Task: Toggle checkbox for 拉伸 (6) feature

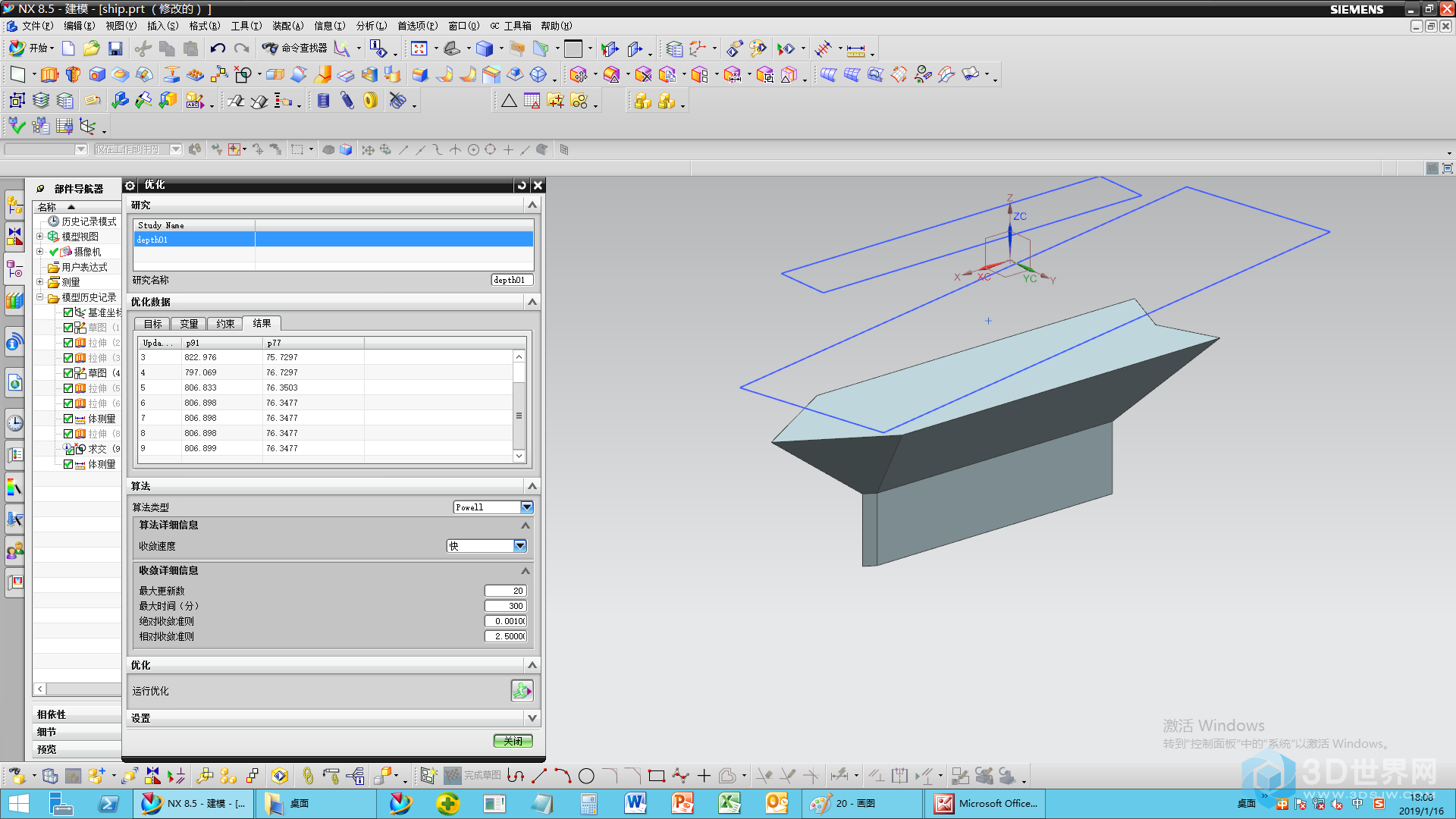Action: (68, 403)
